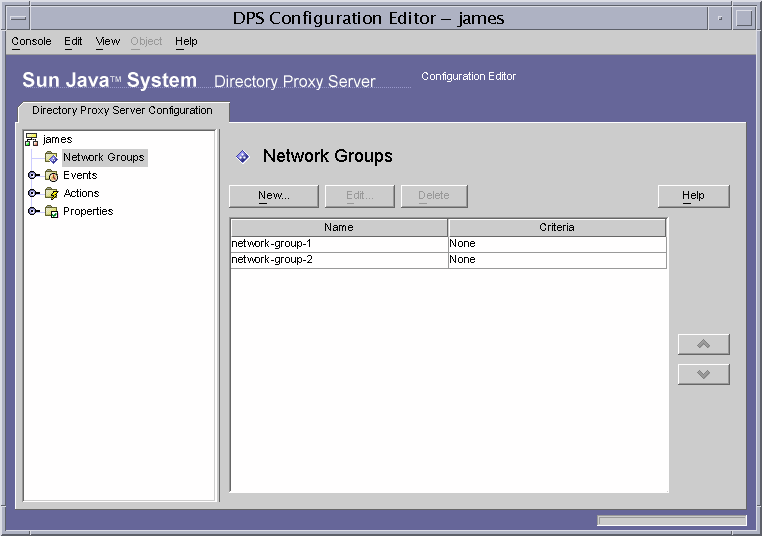This screenshot has height=536, width=762.
Task: Click the Properties checkmark folder icon
Action: pyautogui.click(x=52, y=211)
